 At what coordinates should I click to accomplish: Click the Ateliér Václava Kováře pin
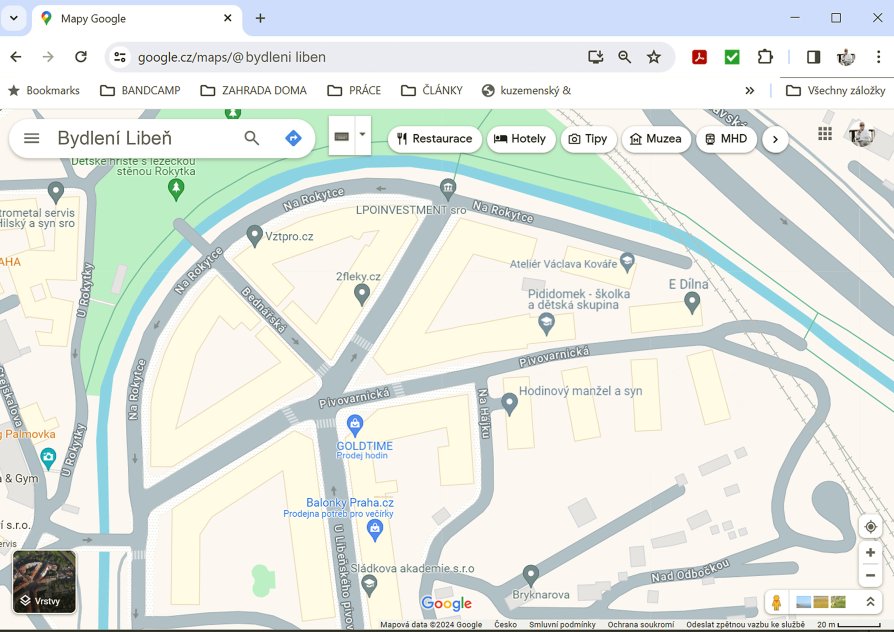click(x=627, y=262)
